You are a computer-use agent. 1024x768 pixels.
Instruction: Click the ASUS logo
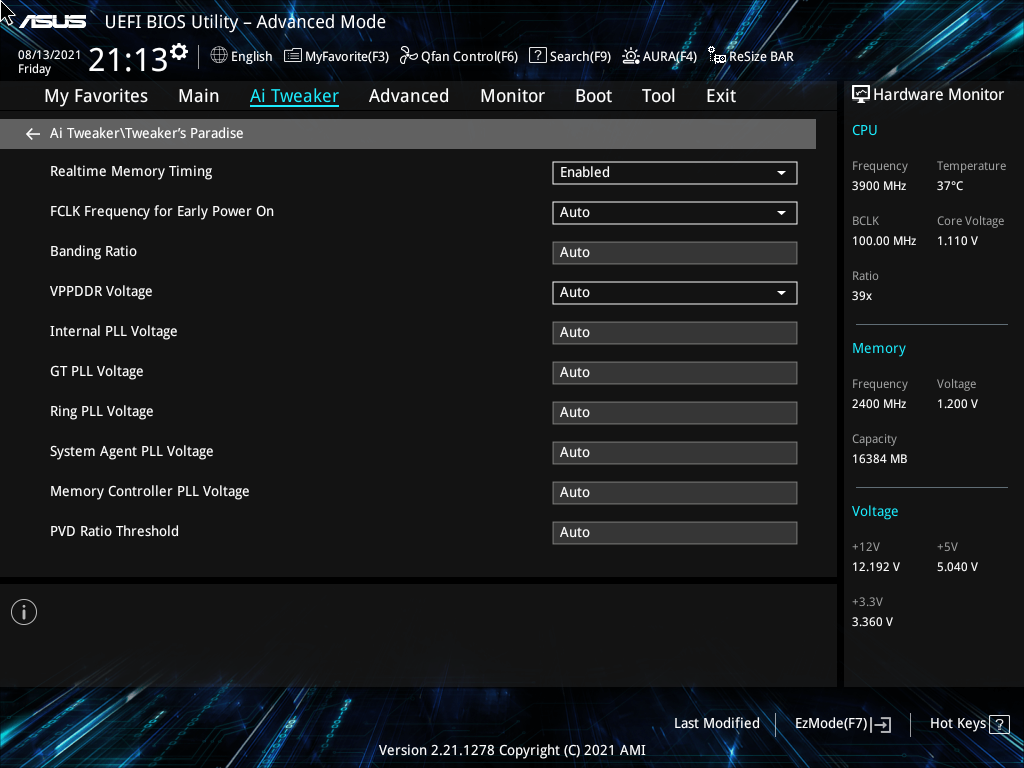(53, 22)
